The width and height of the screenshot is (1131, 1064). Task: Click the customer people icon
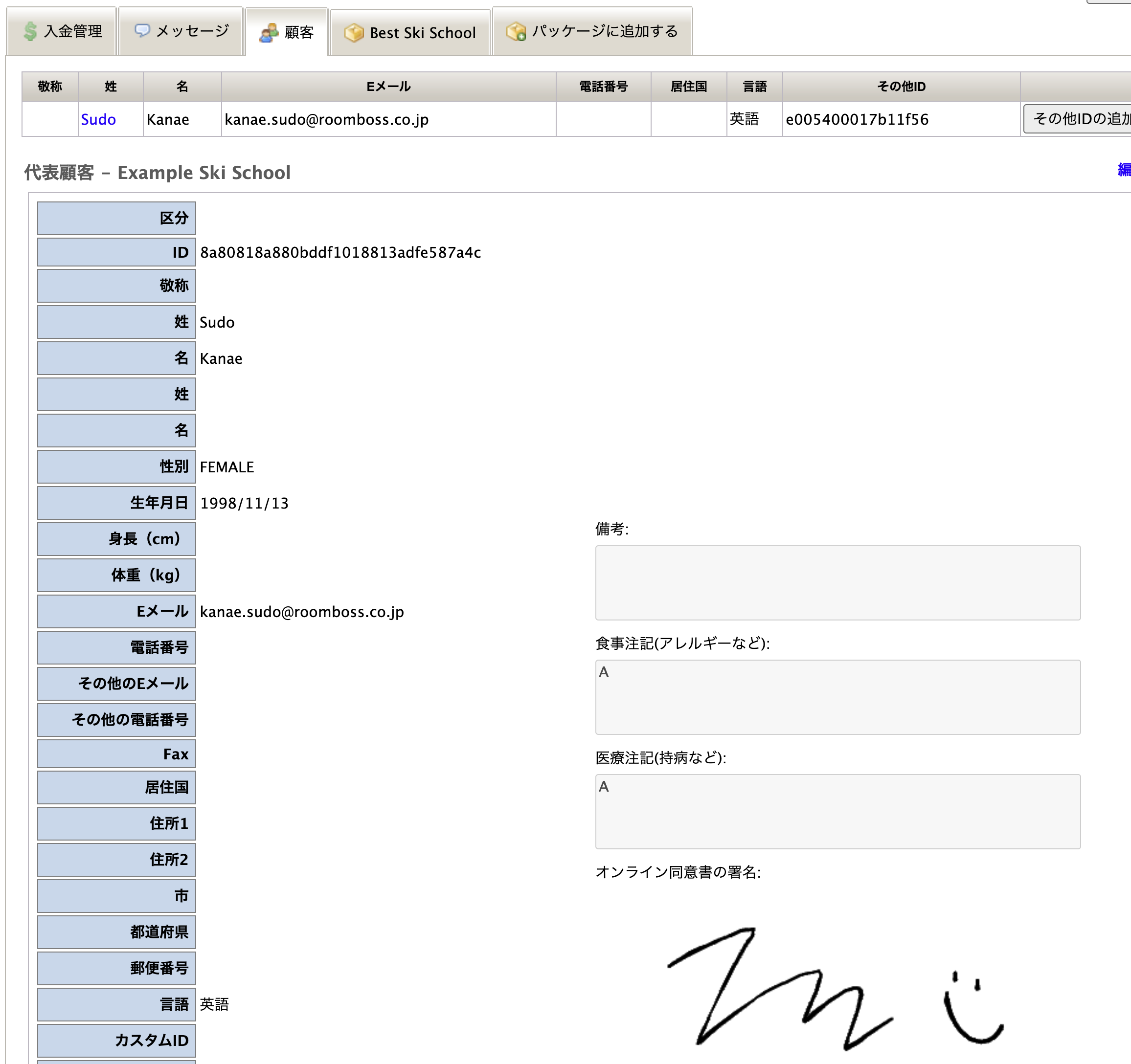point(269,33)
